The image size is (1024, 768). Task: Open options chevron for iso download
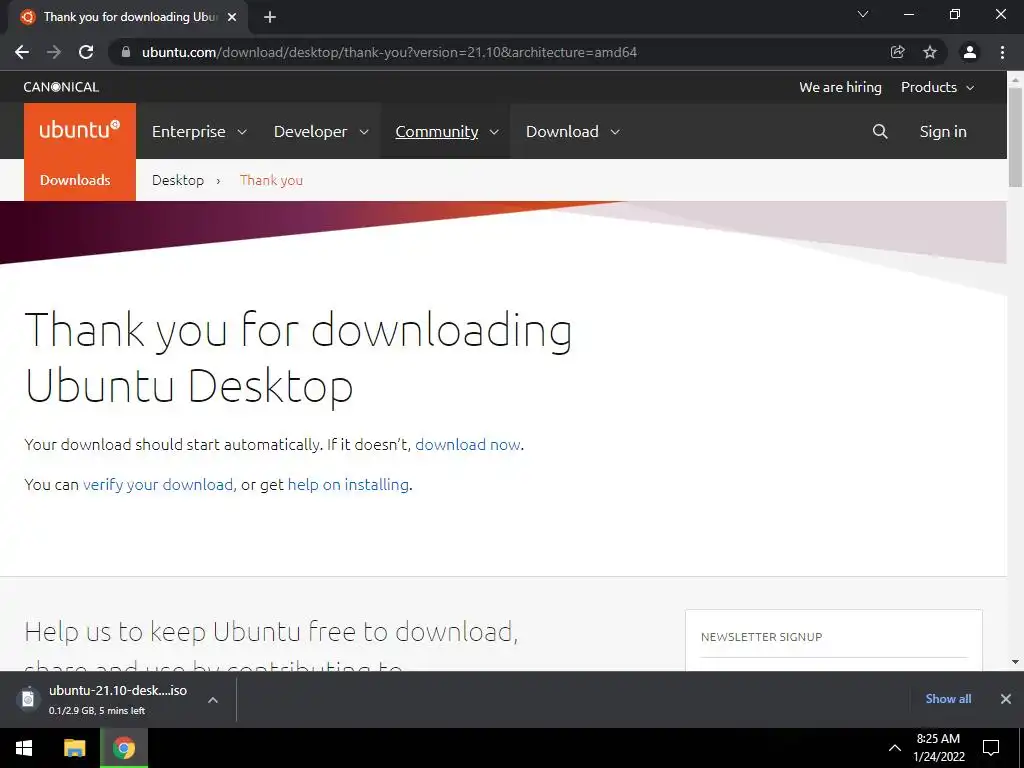(x=213, y=699)
